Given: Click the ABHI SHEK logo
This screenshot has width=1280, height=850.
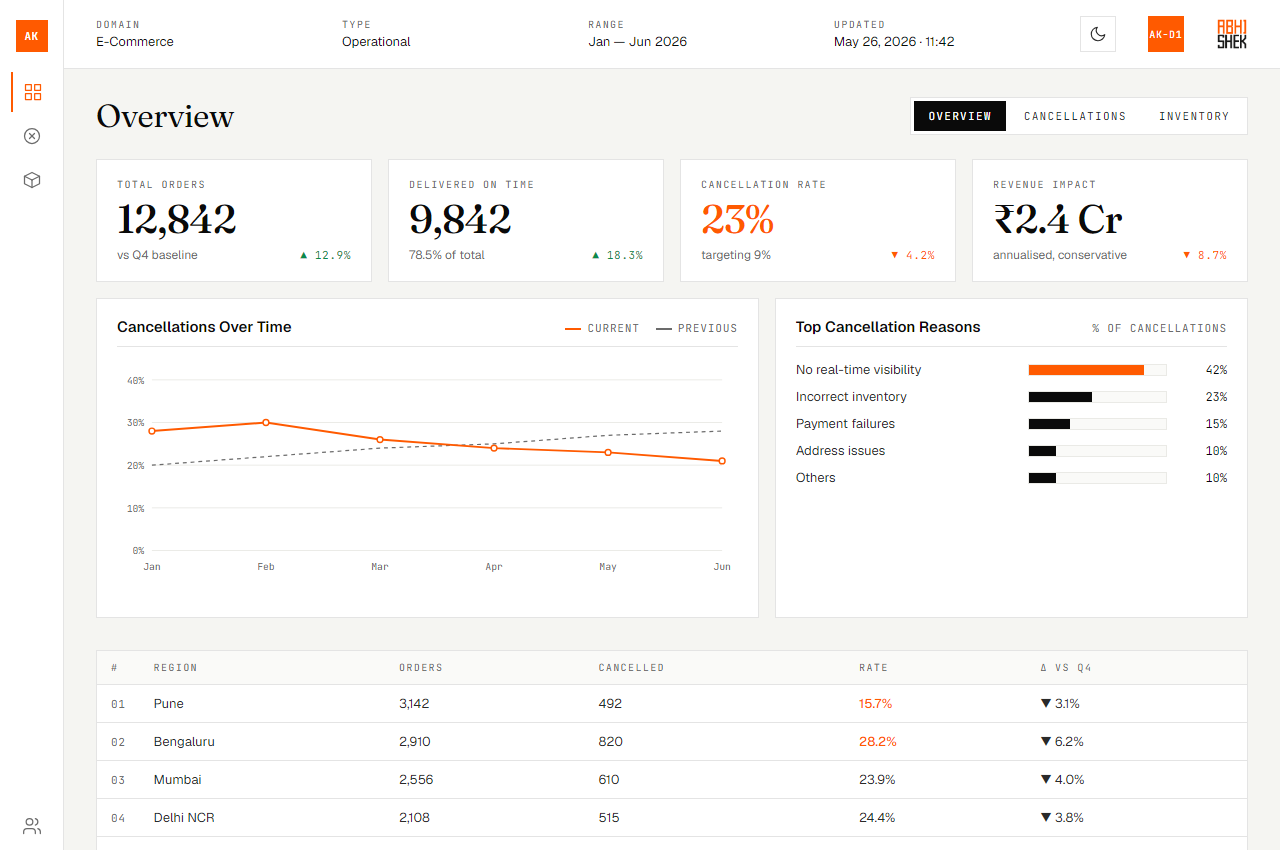Looking at the screenshot, I should click(1232, 34).
